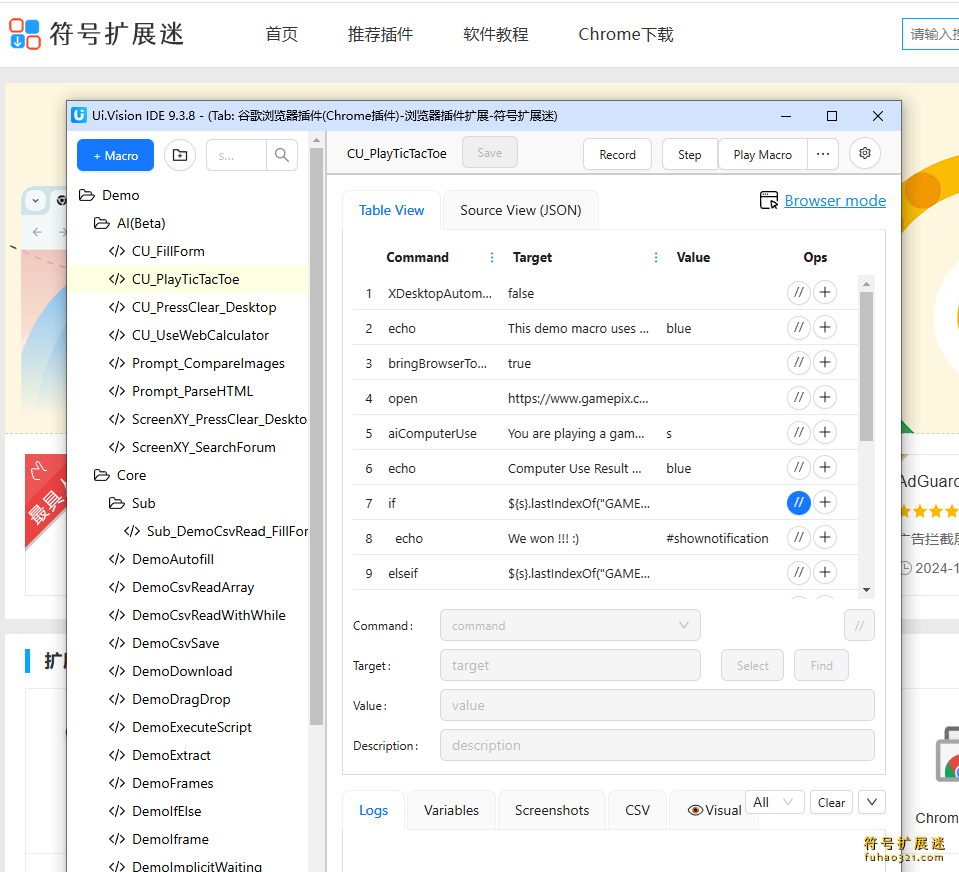Add a command after row 7 if

click(825, 503)
